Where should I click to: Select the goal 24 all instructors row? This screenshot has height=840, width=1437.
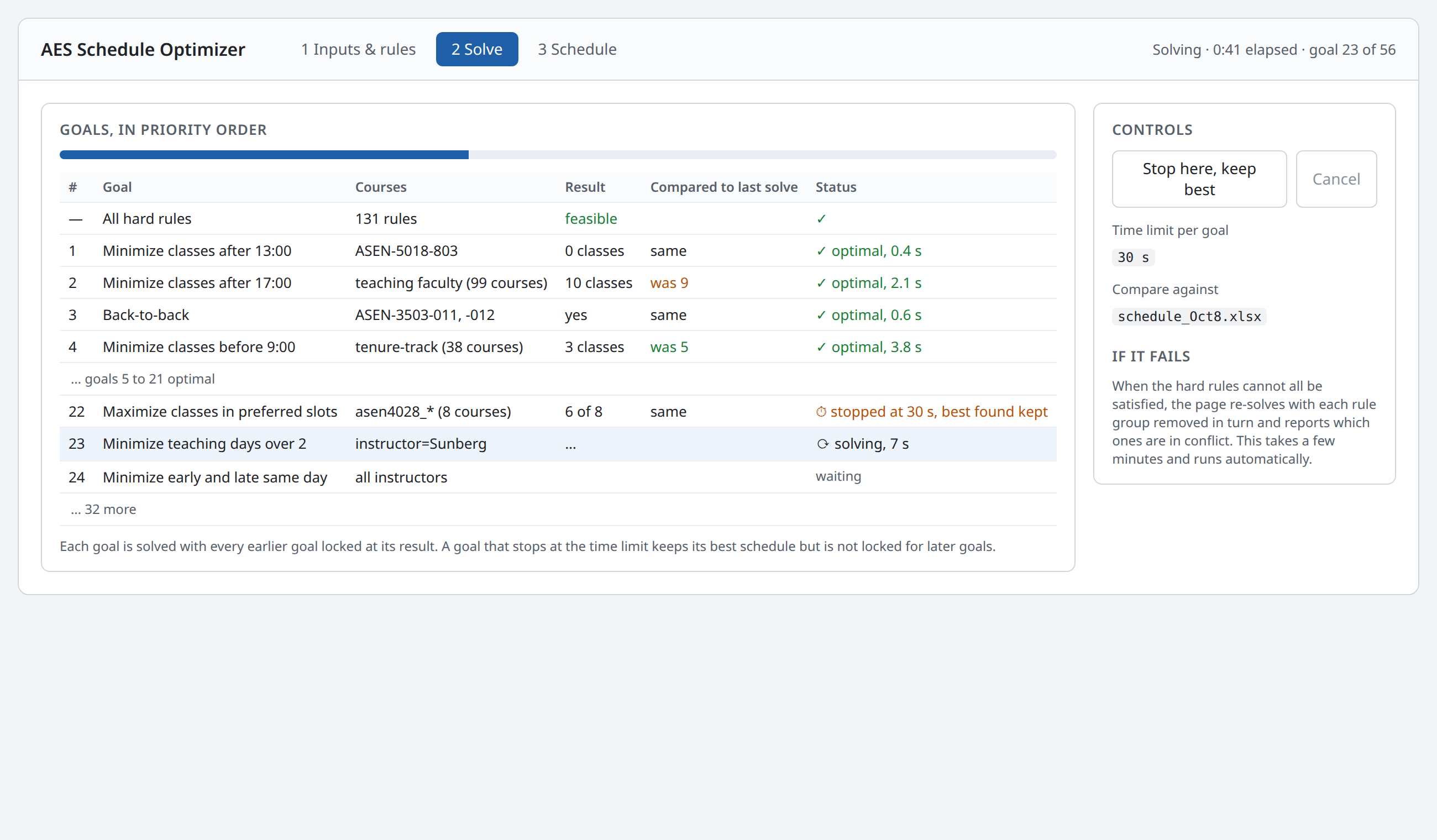pos(558,477)
